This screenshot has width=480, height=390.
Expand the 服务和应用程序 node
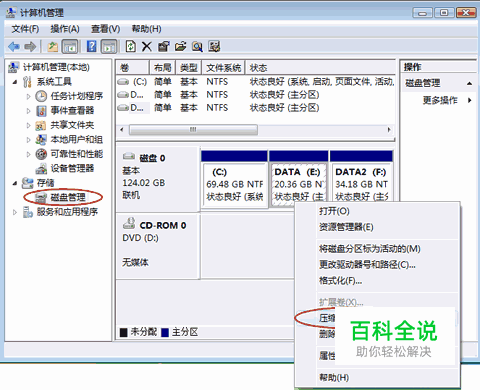click(x=15, y=212)
